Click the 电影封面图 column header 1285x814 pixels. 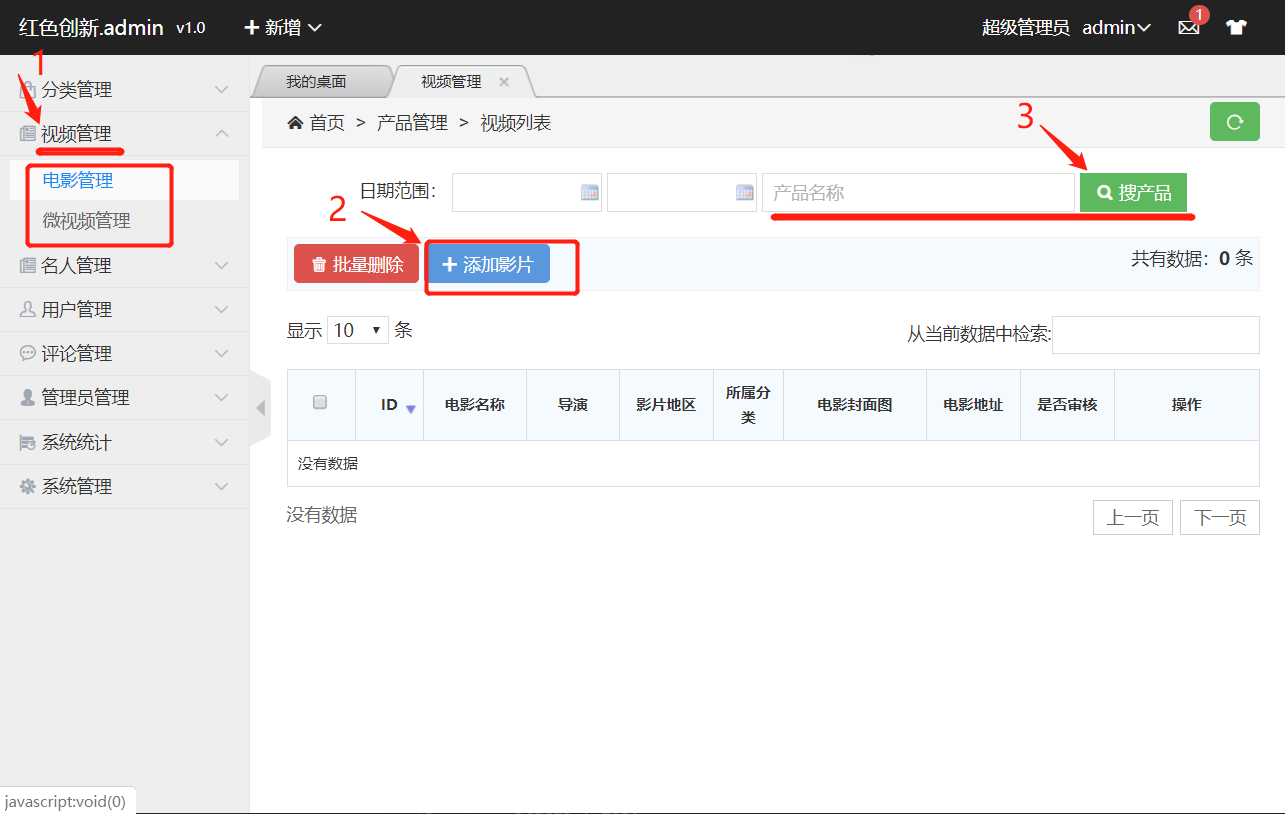[x=855, y=405]
